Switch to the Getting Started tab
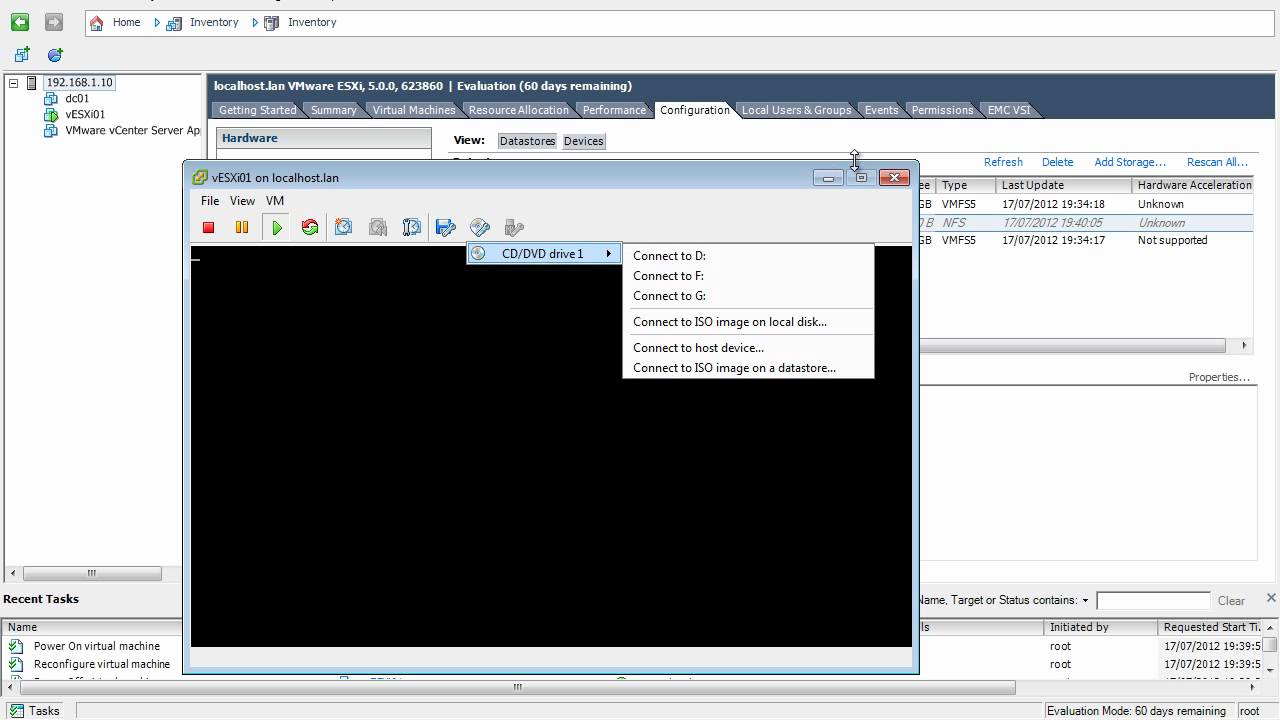 257,110
